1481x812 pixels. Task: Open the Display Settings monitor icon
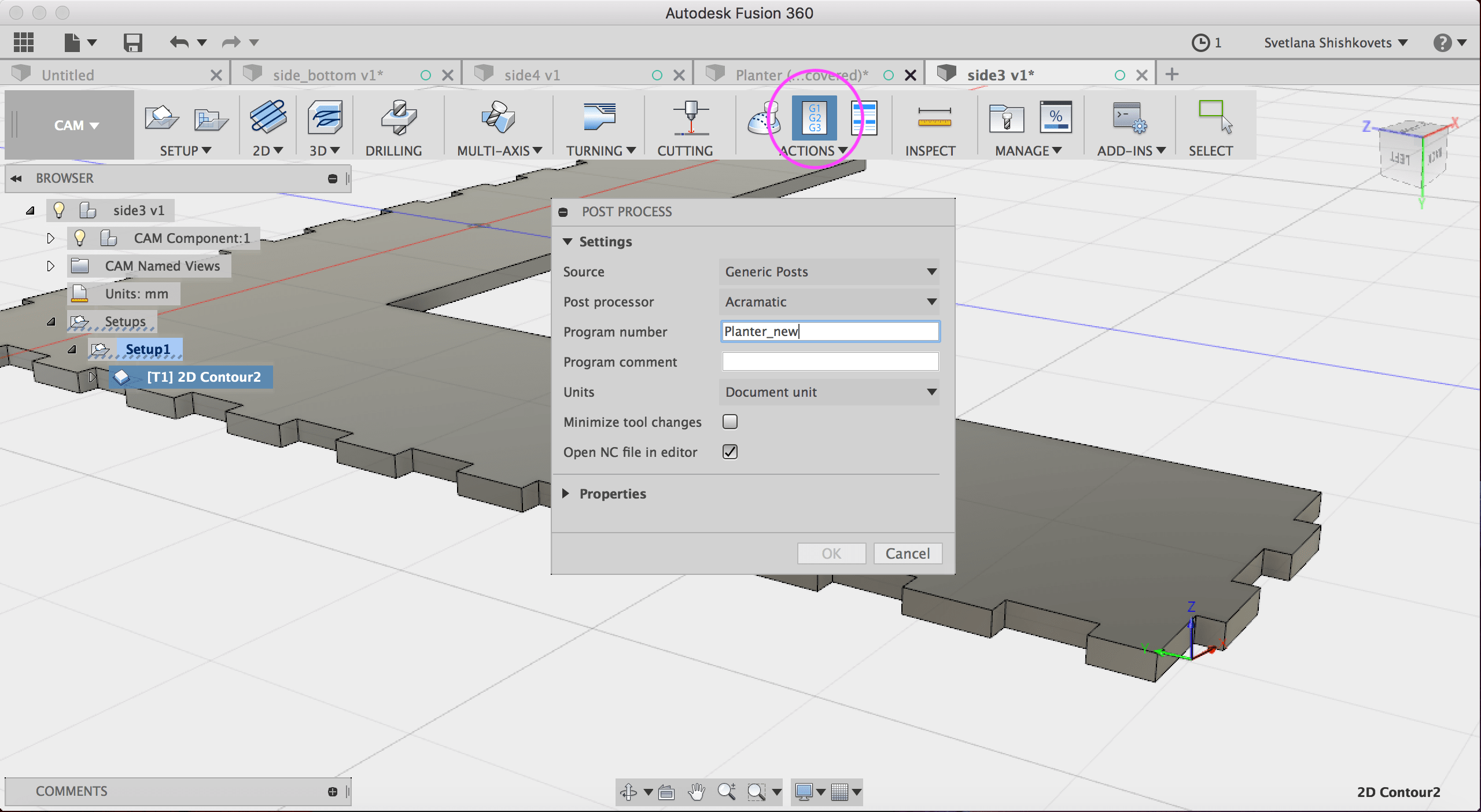pos(804,792)
